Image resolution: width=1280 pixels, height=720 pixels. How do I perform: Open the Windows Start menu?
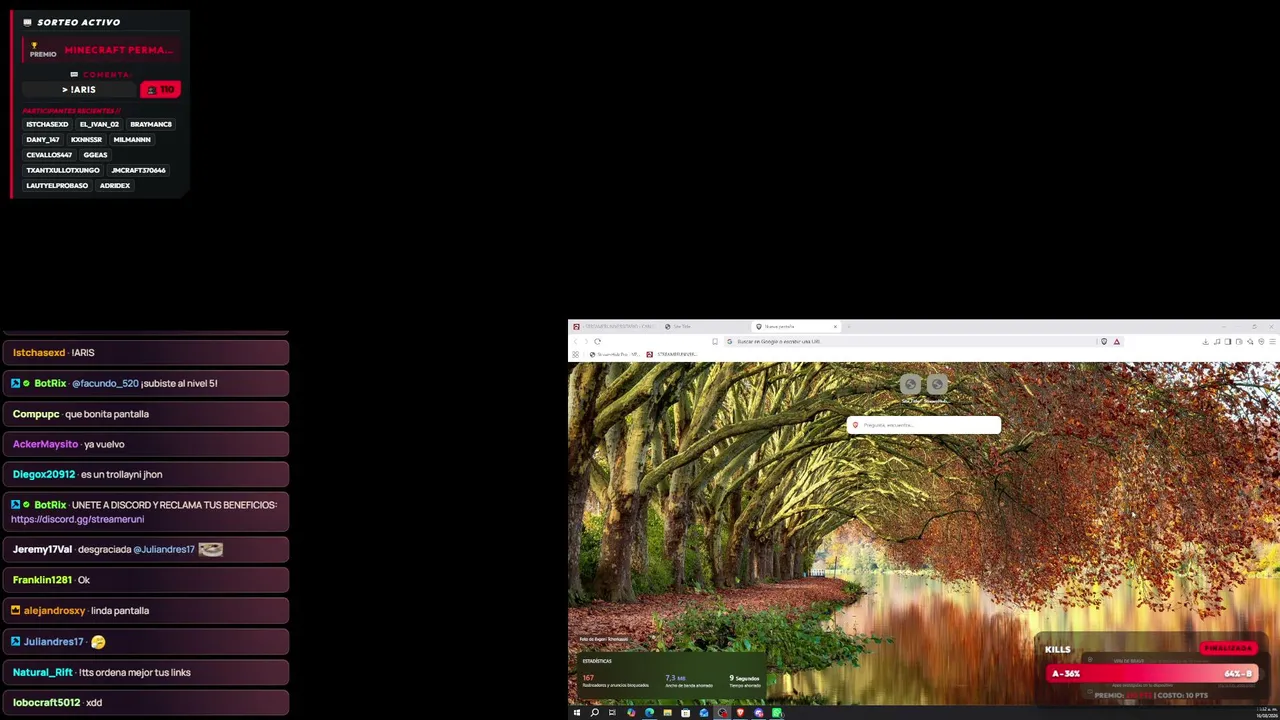[x=577, y=713]
